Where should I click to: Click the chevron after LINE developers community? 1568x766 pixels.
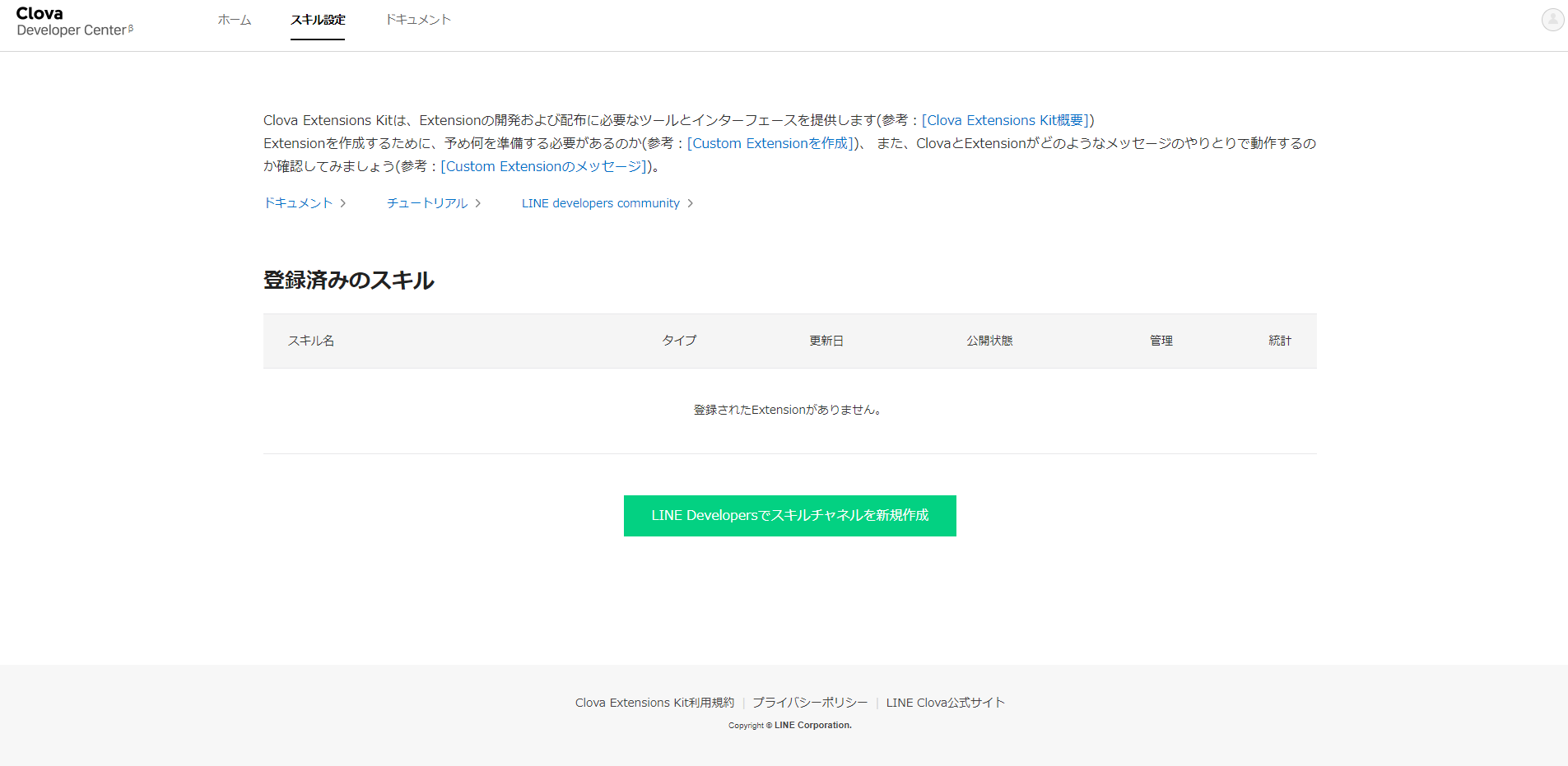691,203
